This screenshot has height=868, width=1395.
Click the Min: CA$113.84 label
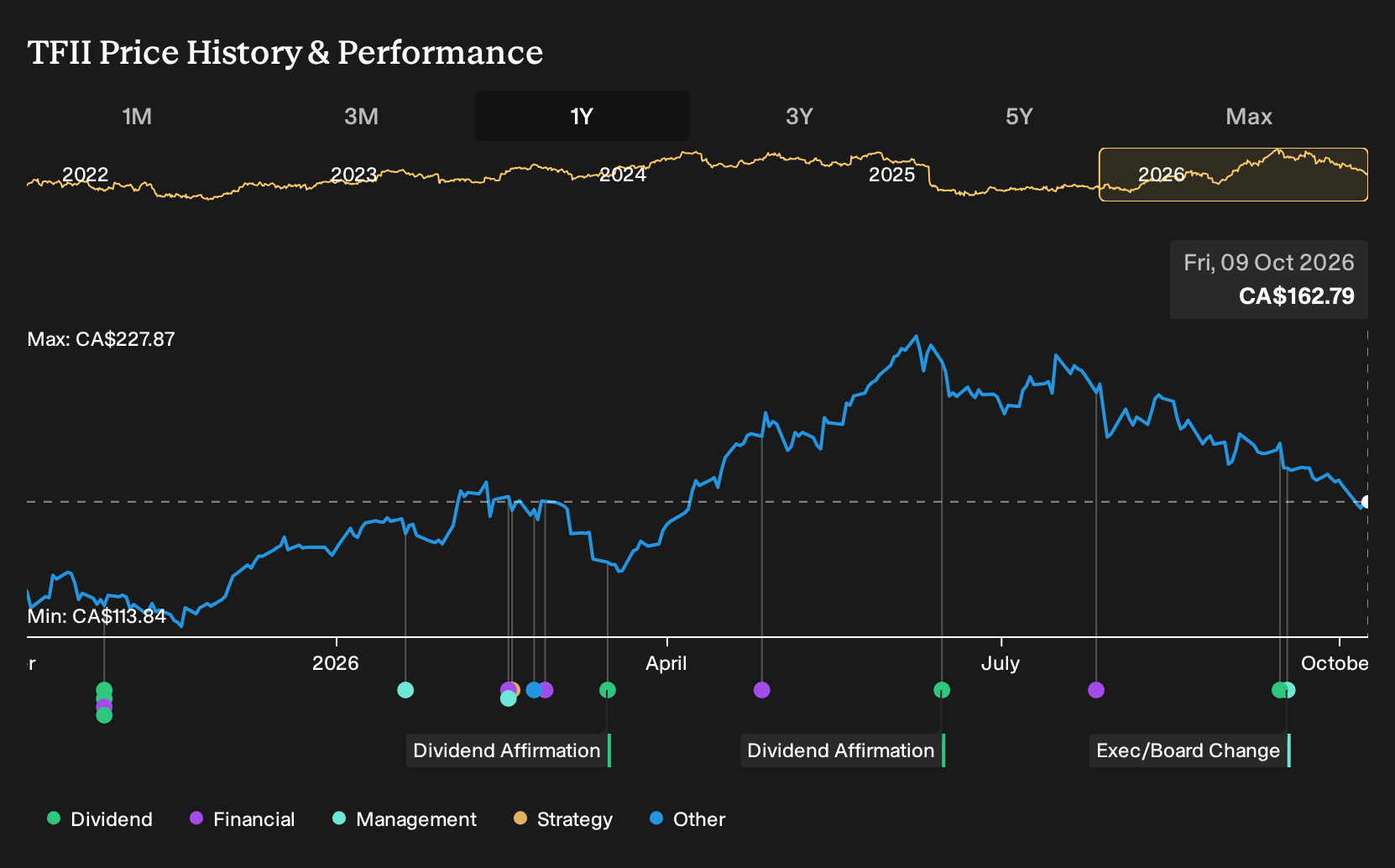[x=97, y=616]
